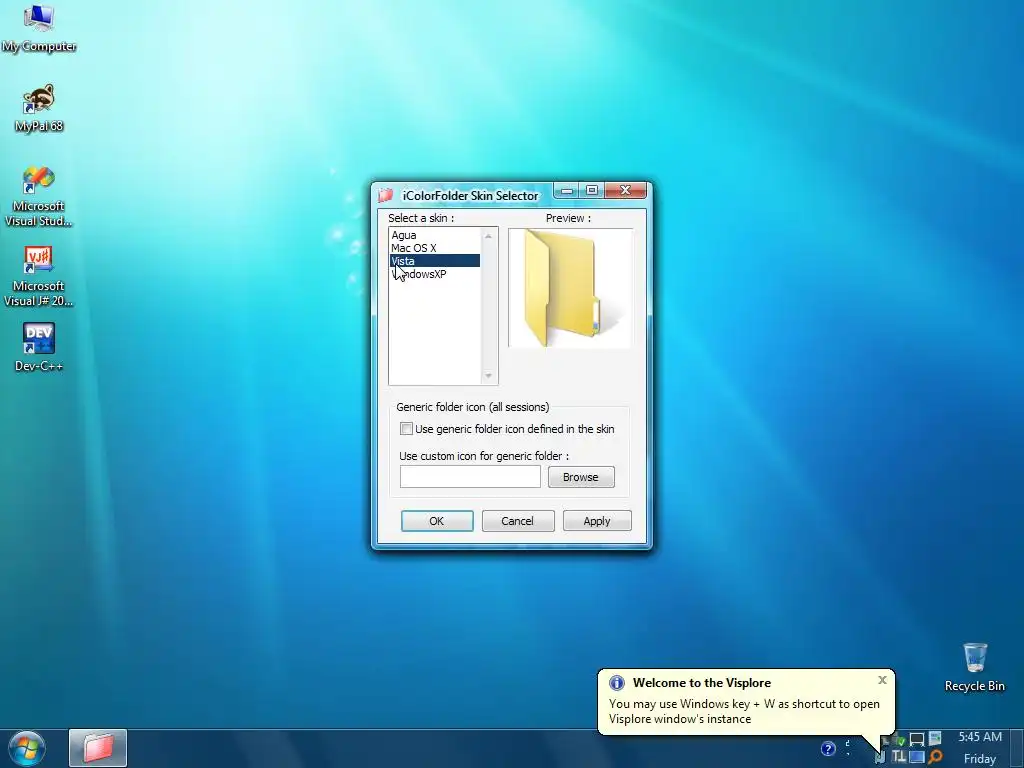This screenshot has width=1024, height=768.
Task: Select the Microsoft Visual J# desktop shortcut
Action: [39, 276]
